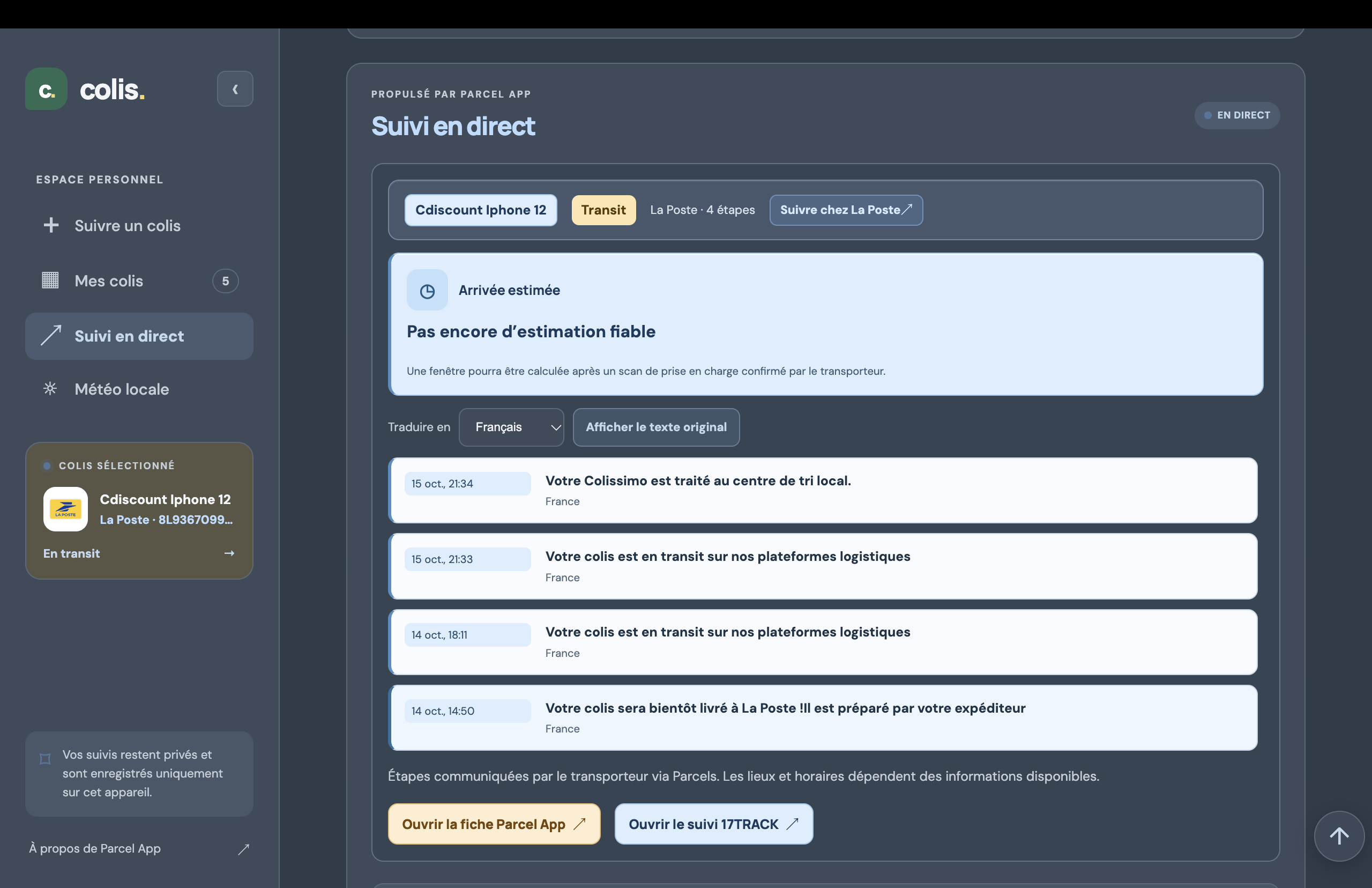
Task: Click Ouvrir le suivi 17TRACK button
Action: click(x=713, y=824)
